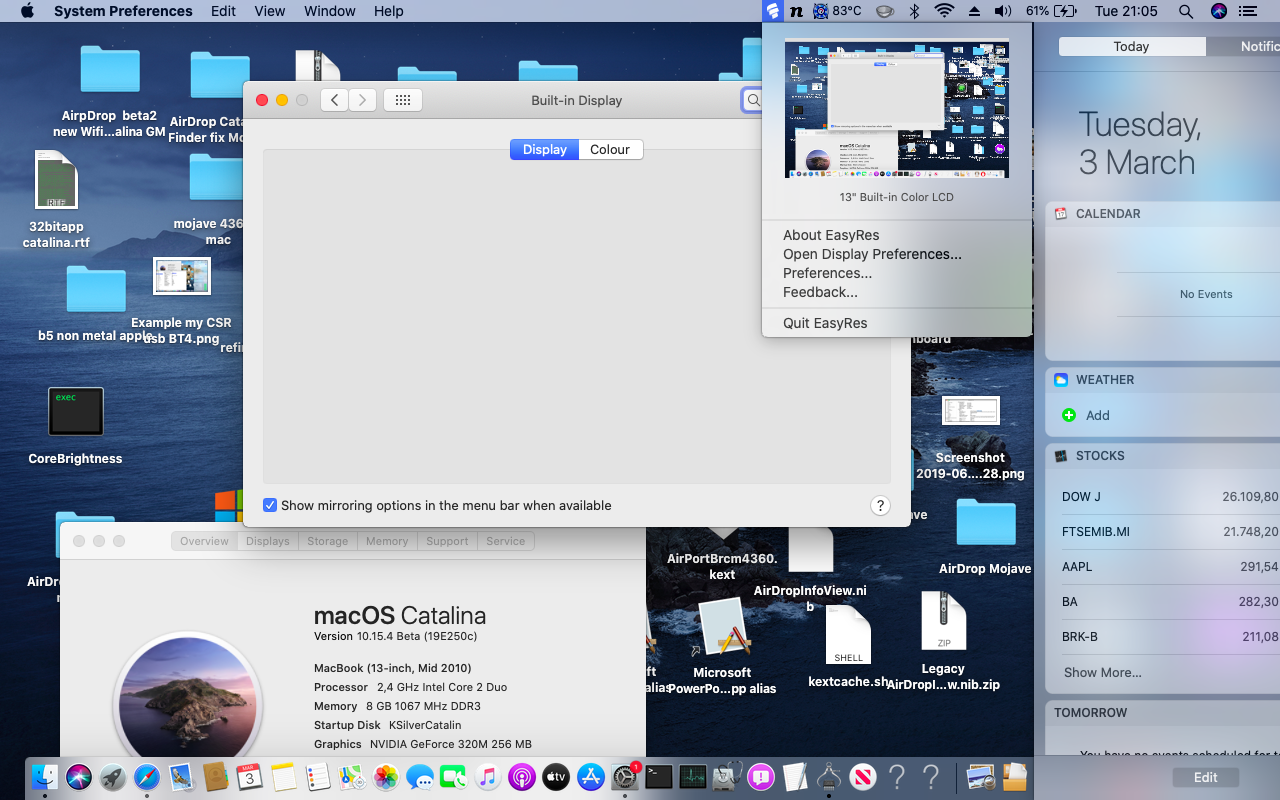Screen dimensions: 1280x800
Task: Open App Store from the Dock
Action: (590, 776)
